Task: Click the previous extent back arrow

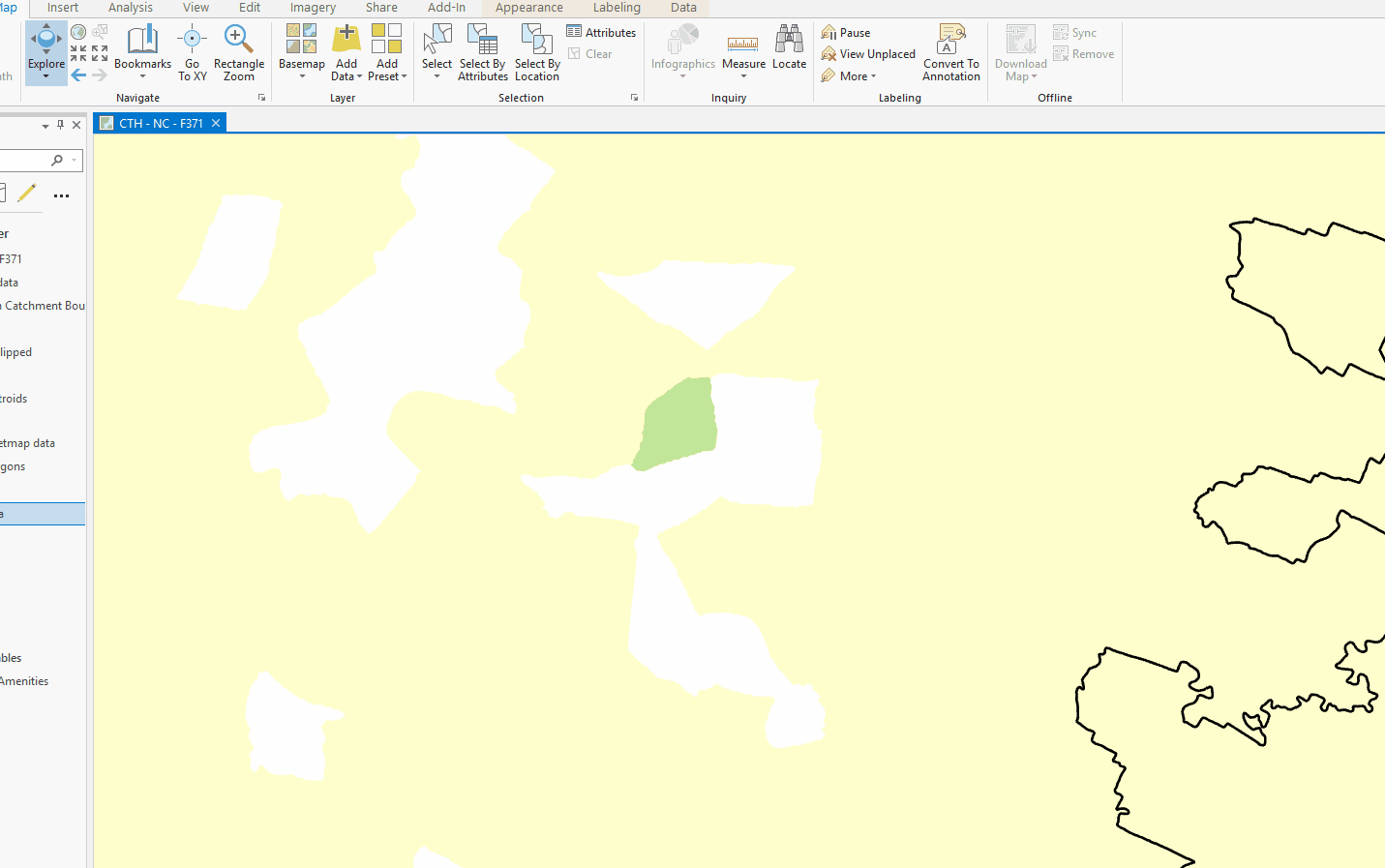Action: [77, 75]
